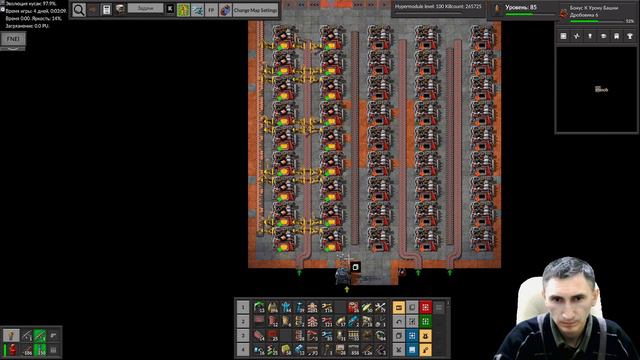
Task: Toggle the gray X shortcut button
Action: point(399,350)
